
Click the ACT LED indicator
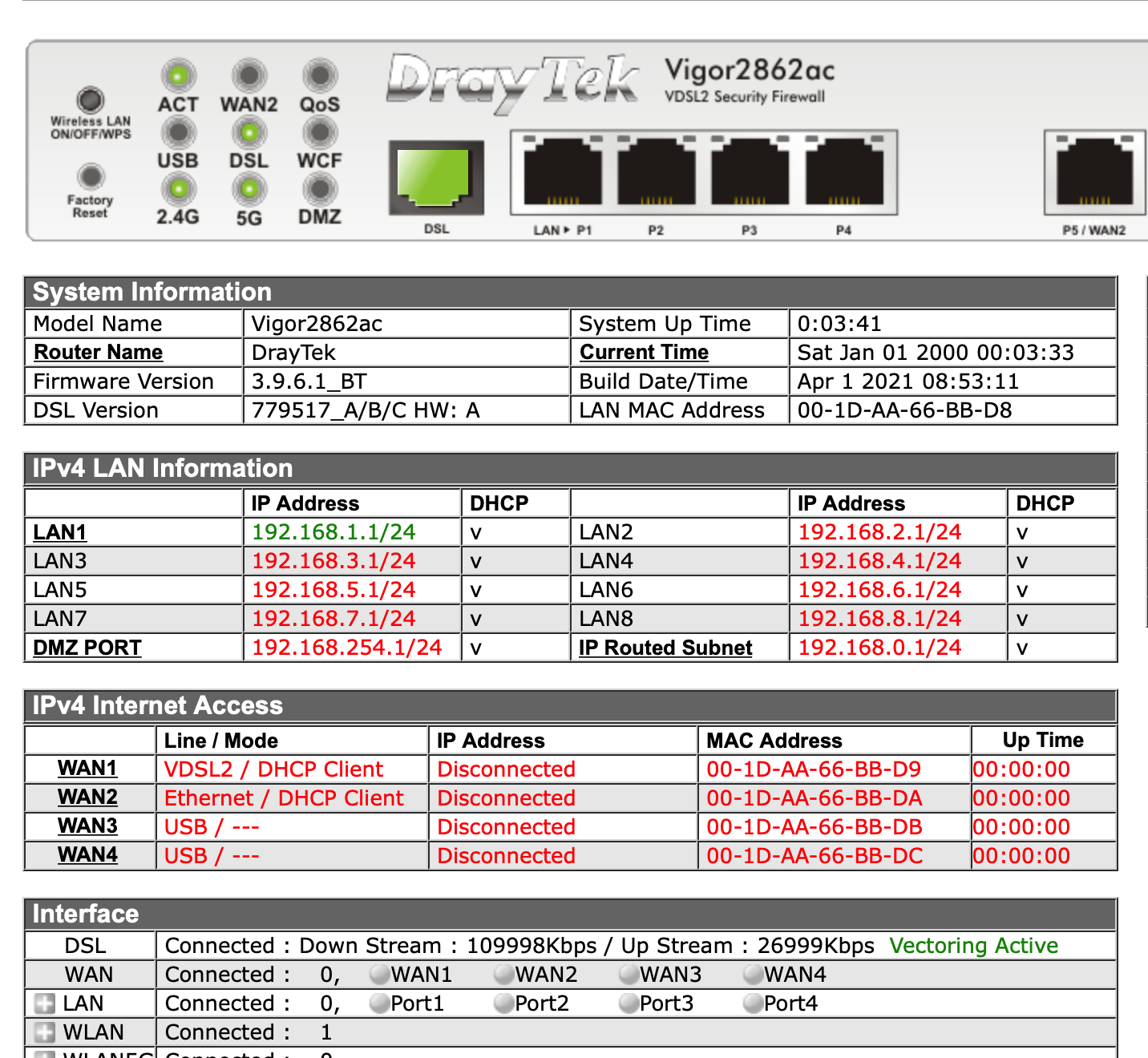pyautogui.click(x=178, y=75)
